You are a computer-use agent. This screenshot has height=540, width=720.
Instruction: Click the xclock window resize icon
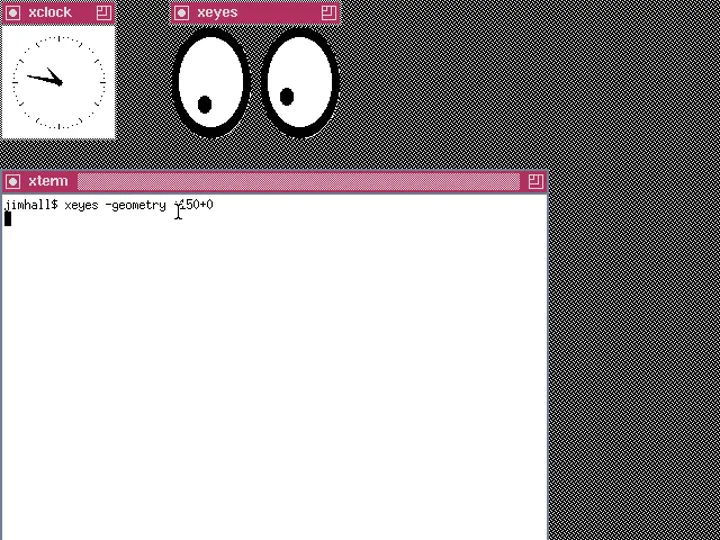click(x=104, y=13)
